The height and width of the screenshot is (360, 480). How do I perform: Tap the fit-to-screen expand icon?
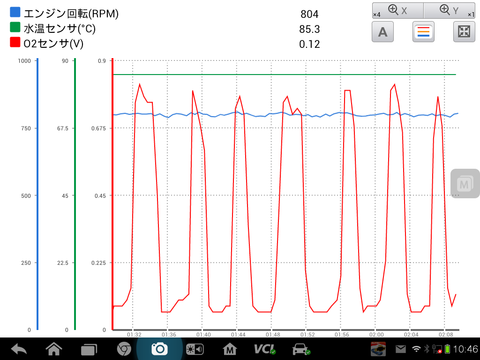(x=464, y=32)
